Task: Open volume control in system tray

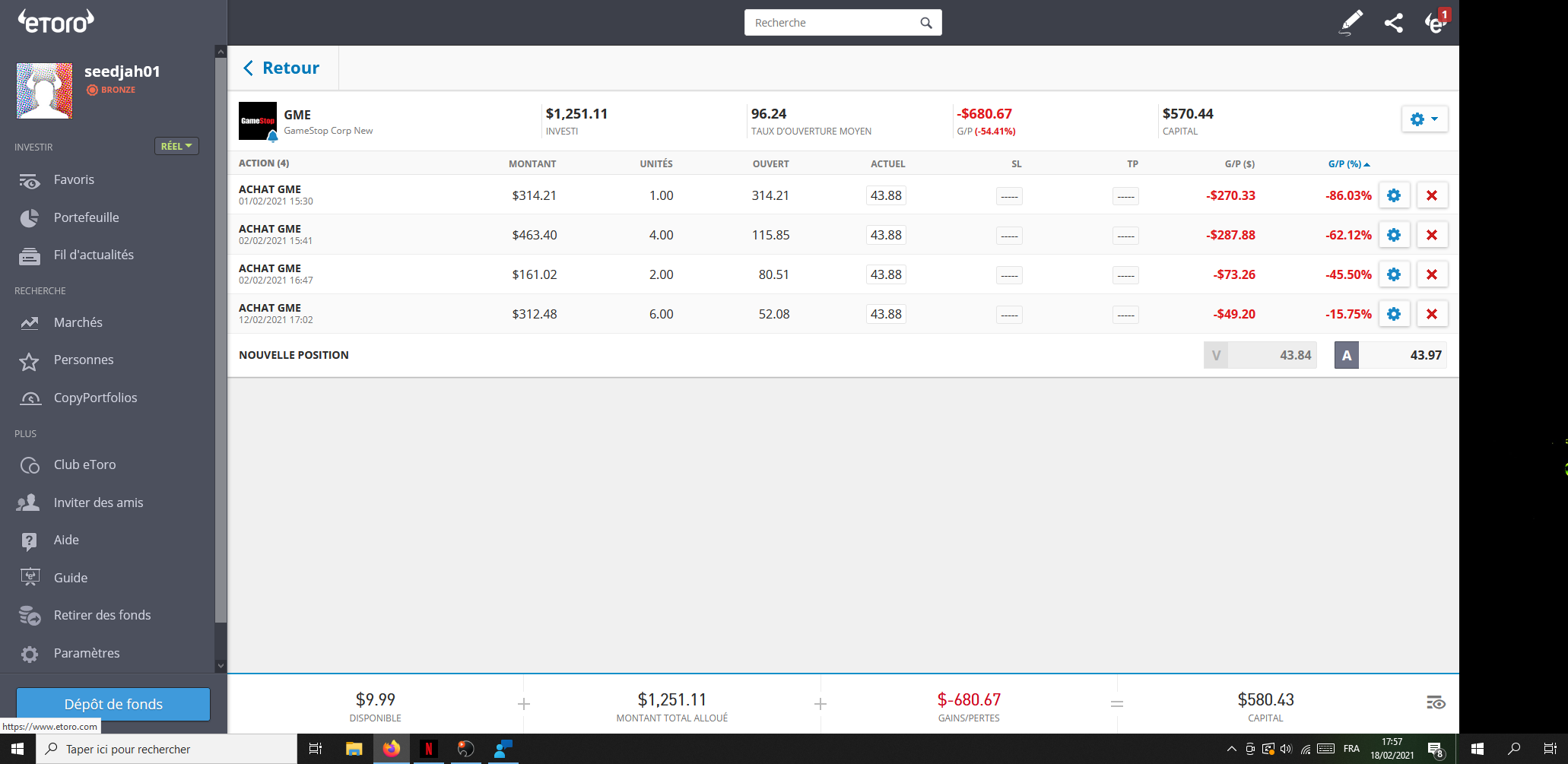Action: 1286,749
